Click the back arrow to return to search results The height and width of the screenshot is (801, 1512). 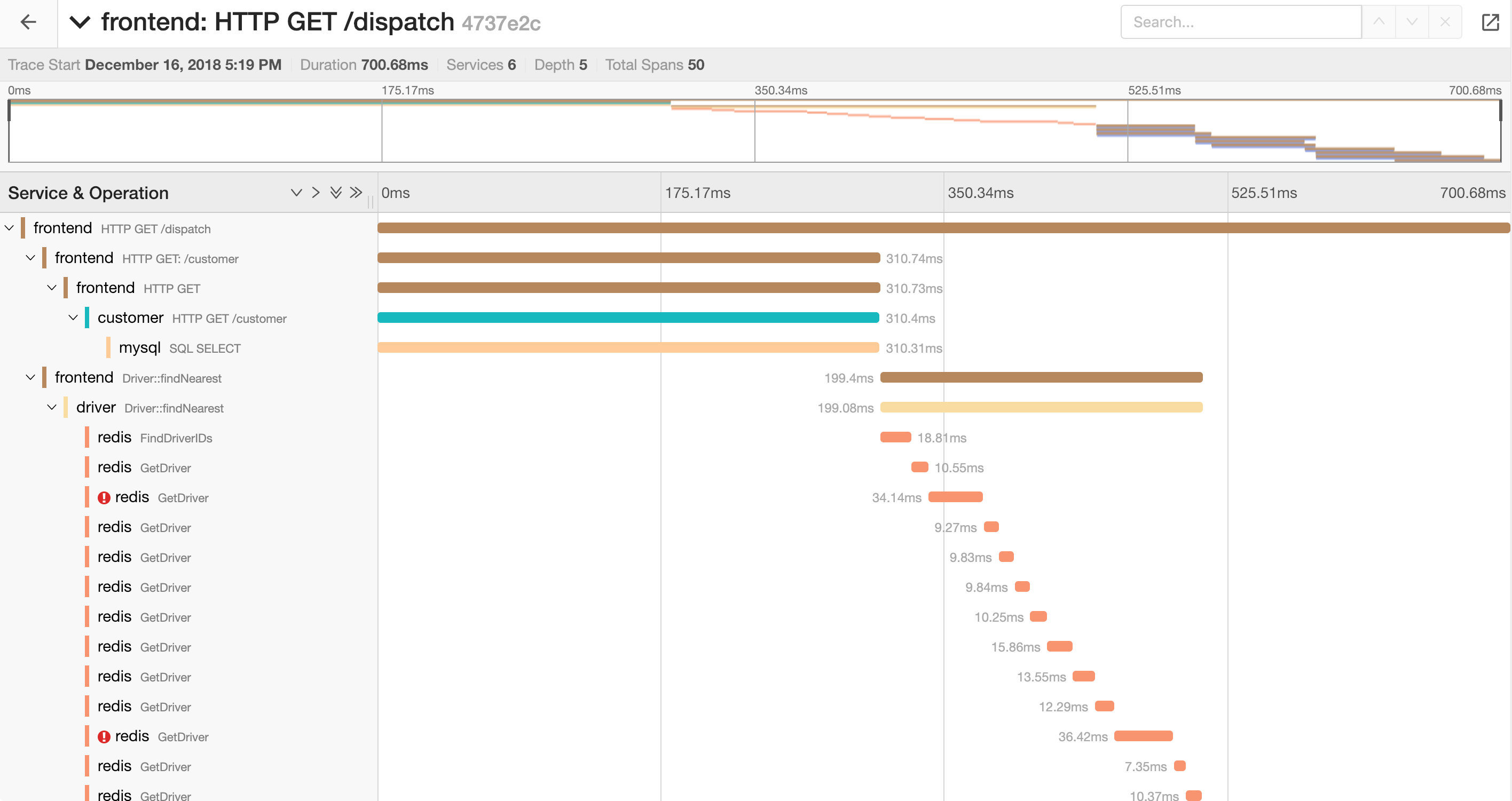(x=28, y=22)
